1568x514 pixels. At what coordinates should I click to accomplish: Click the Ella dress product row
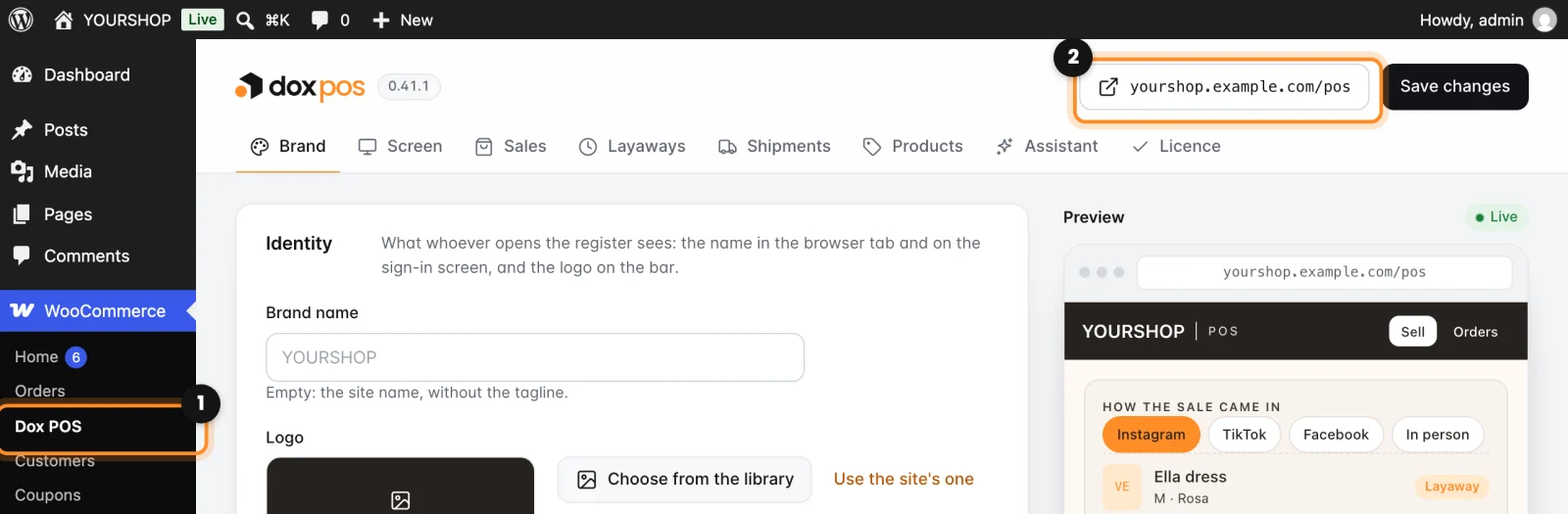1296,487
